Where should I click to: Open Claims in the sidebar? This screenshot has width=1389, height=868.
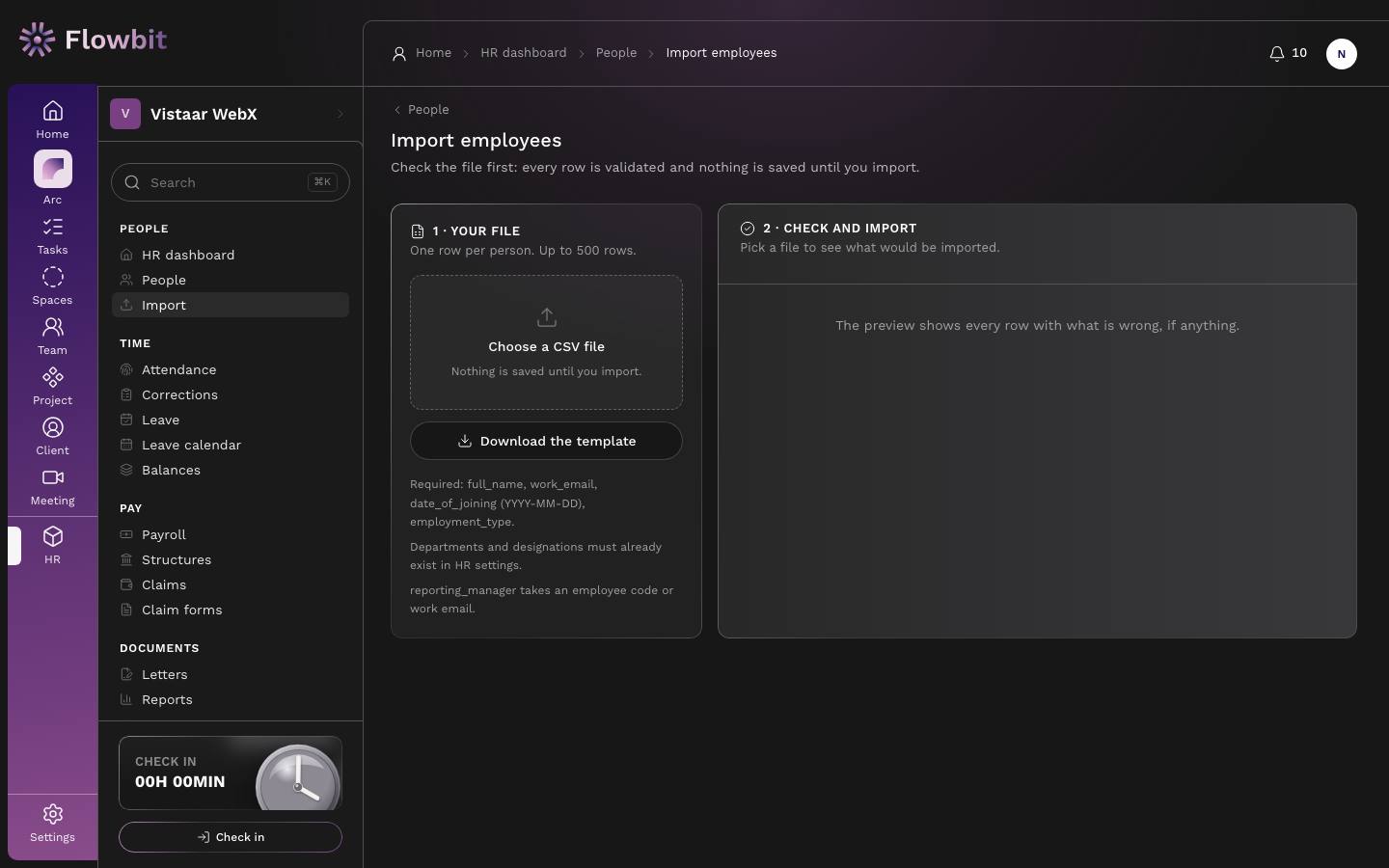click(231, 584)
